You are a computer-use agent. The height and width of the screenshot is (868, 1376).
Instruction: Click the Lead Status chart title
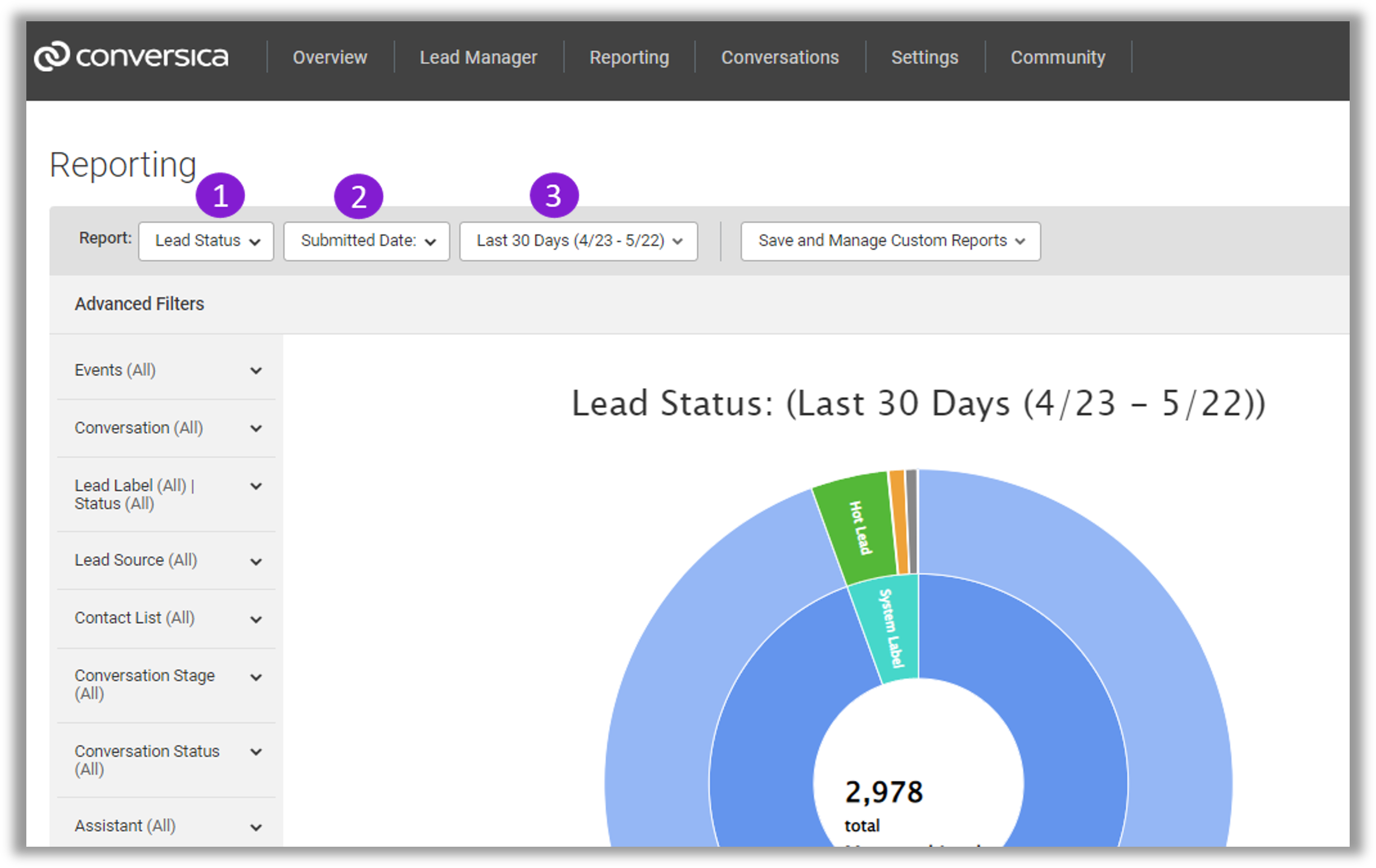click(x=918, y=403)
